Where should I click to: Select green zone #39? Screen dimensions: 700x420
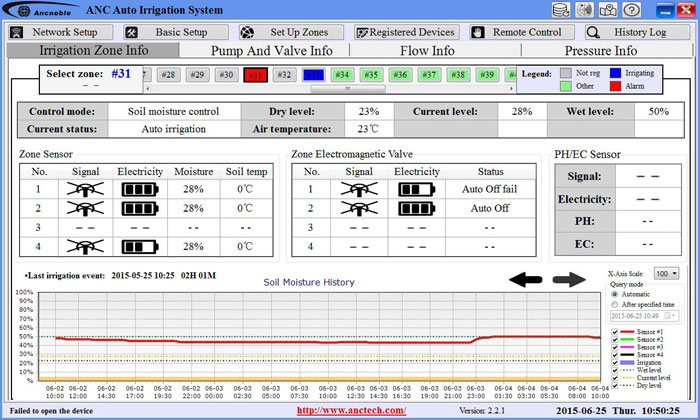click(x=487, y=75)
